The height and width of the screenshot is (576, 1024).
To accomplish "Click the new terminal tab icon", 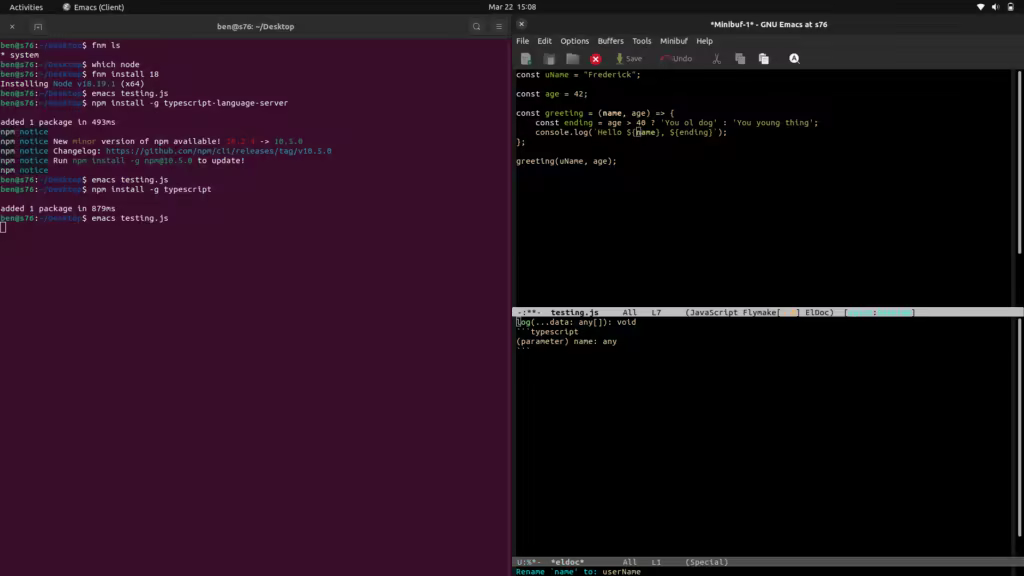I will pyautogui.click(x=38, y=27).
